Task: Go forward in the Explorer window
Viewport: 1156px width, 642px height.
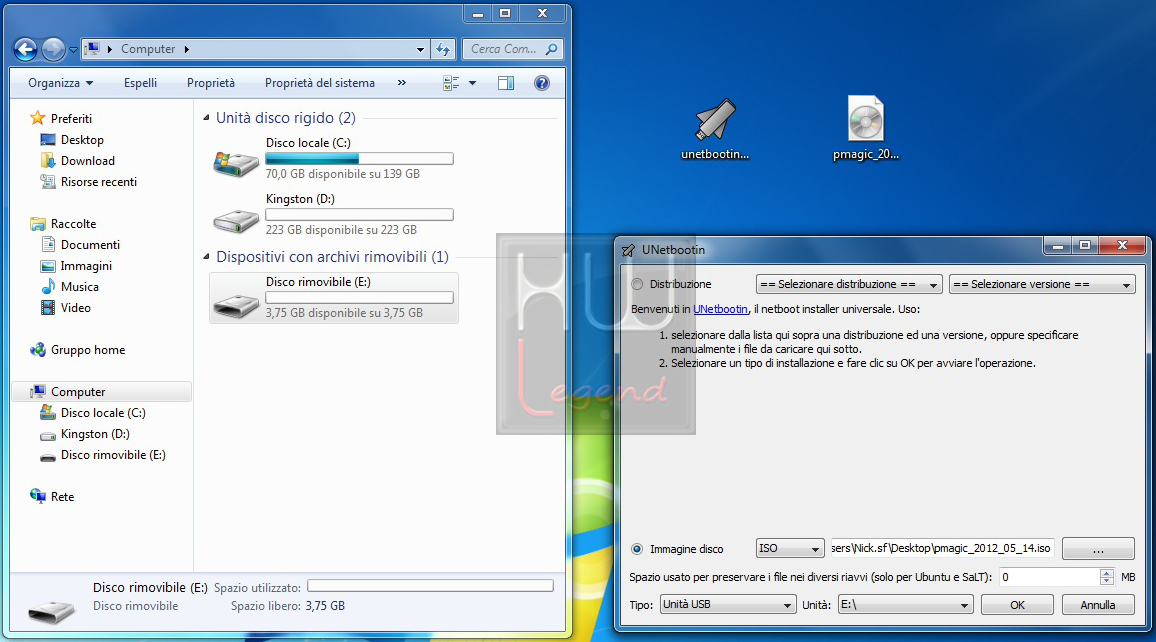Action: (x=53, y=49)
